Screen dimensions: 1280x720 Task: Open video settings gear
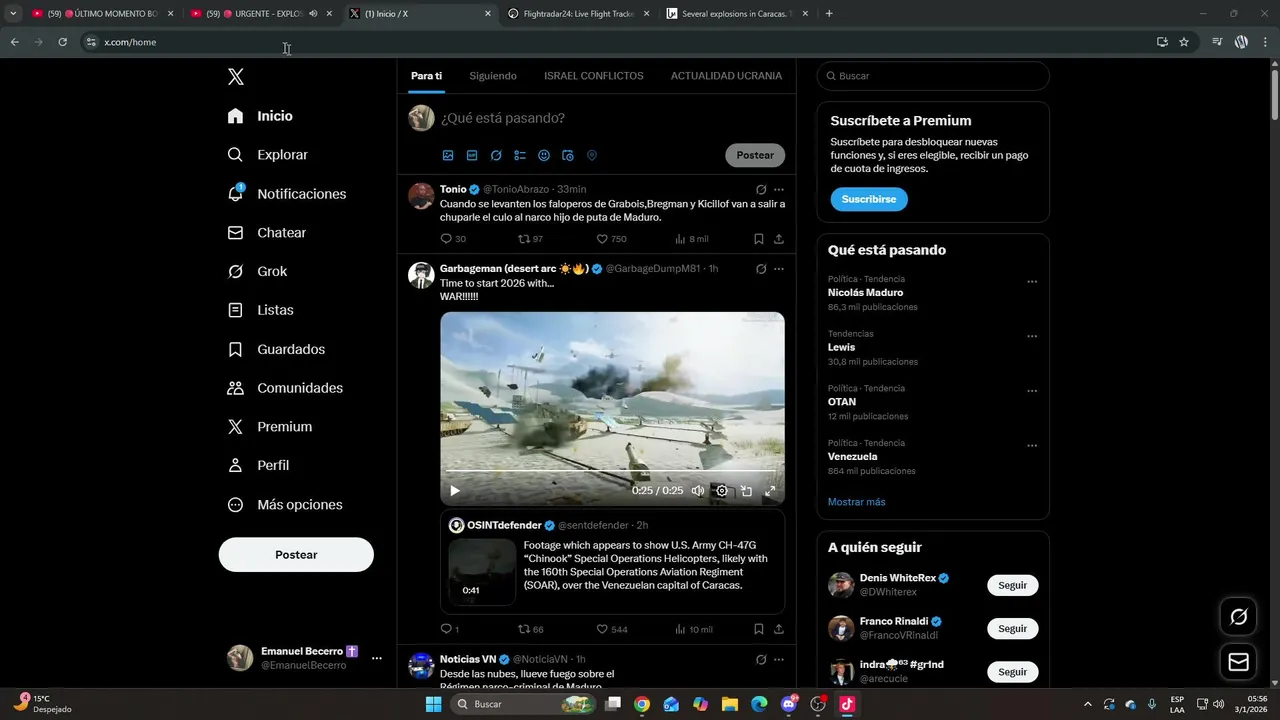(x=722, y=491)
